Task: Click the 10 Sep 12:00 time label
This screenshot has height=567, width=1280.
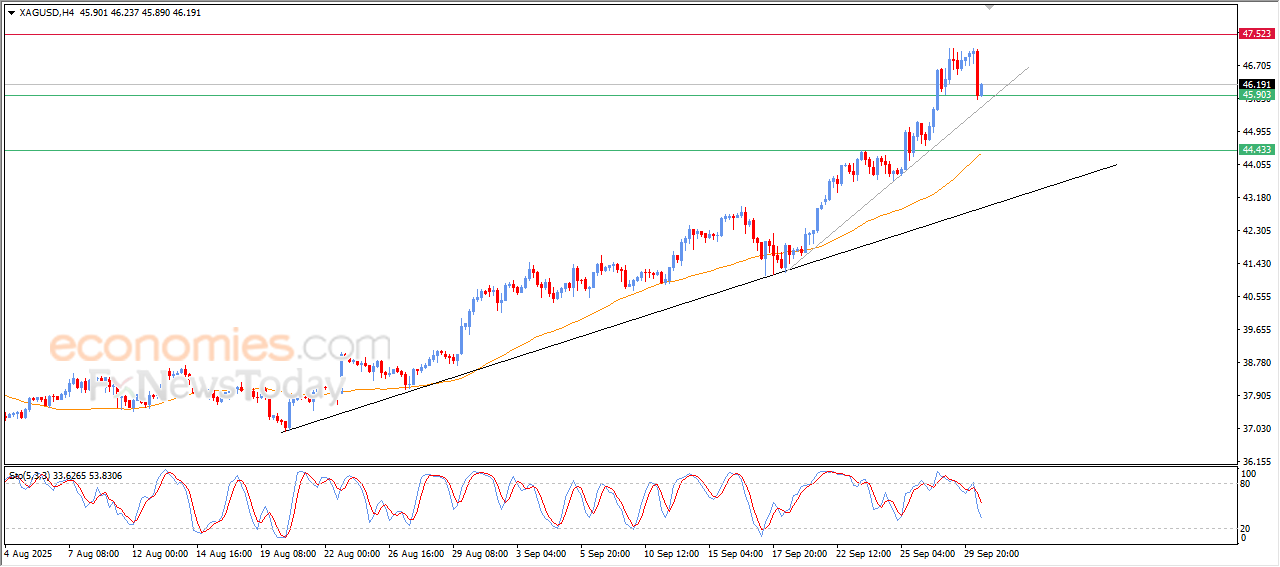Action: point(671,552)
